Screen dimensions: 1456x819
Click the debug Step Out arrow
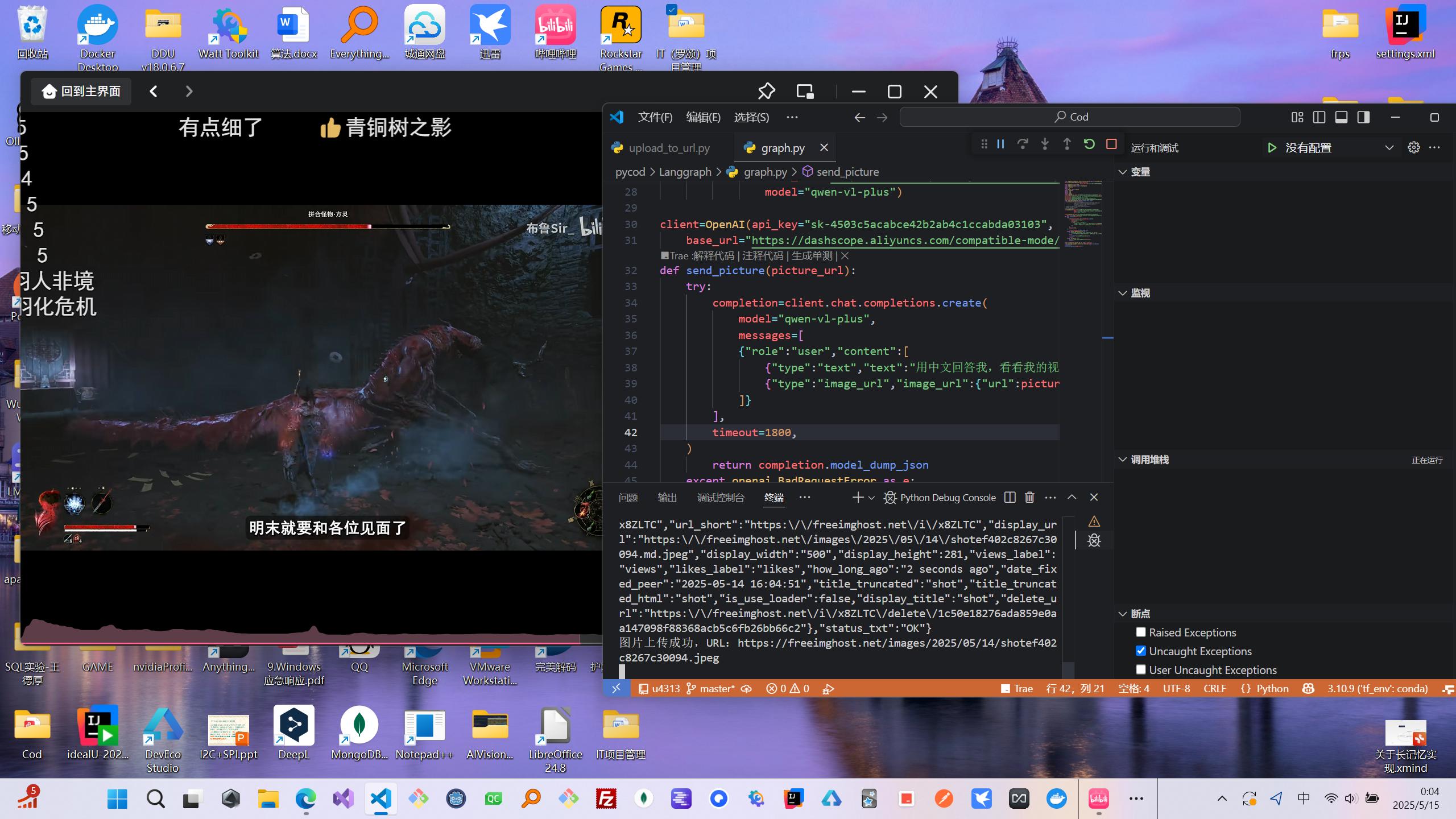(1067, 144)
